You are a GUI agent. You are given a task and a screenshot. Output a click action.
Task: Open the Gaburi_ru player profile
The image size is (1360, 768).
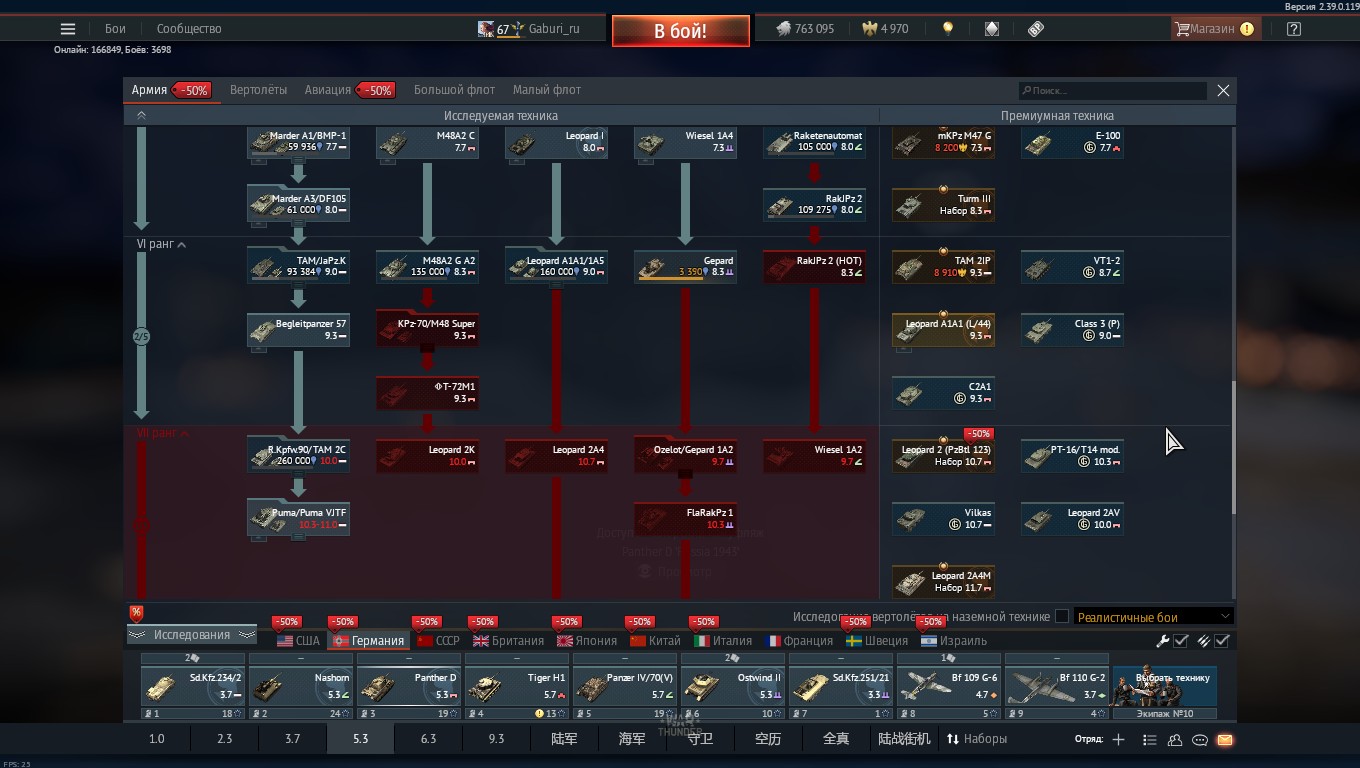pos(554,29)
